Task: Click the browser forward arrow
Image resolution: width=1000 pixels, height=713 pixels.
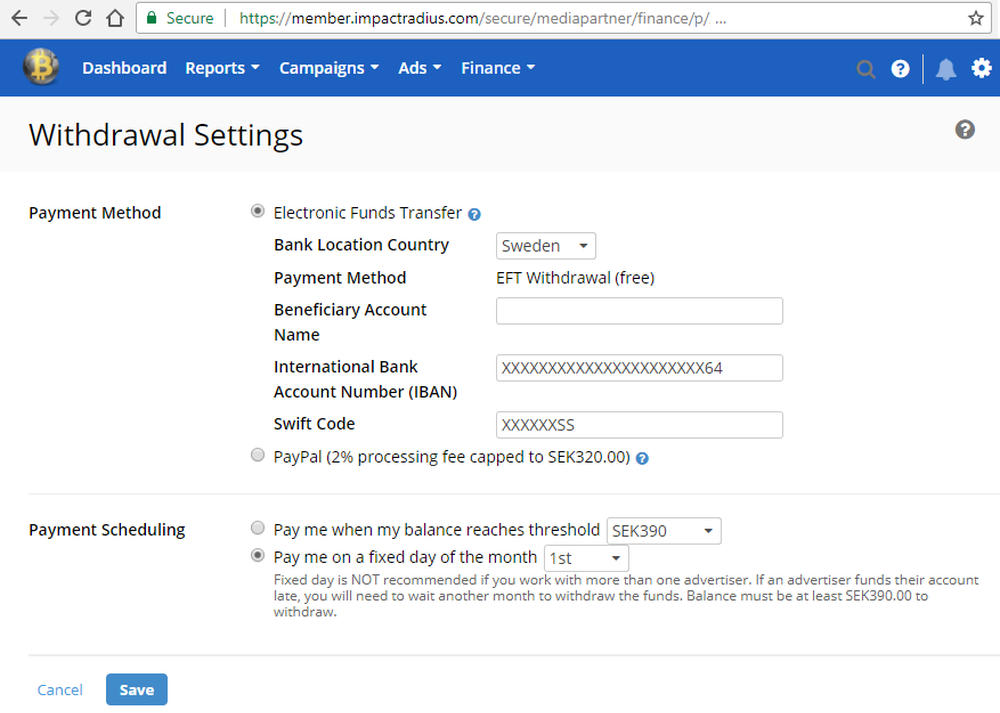Action: (x=51, y=18)
